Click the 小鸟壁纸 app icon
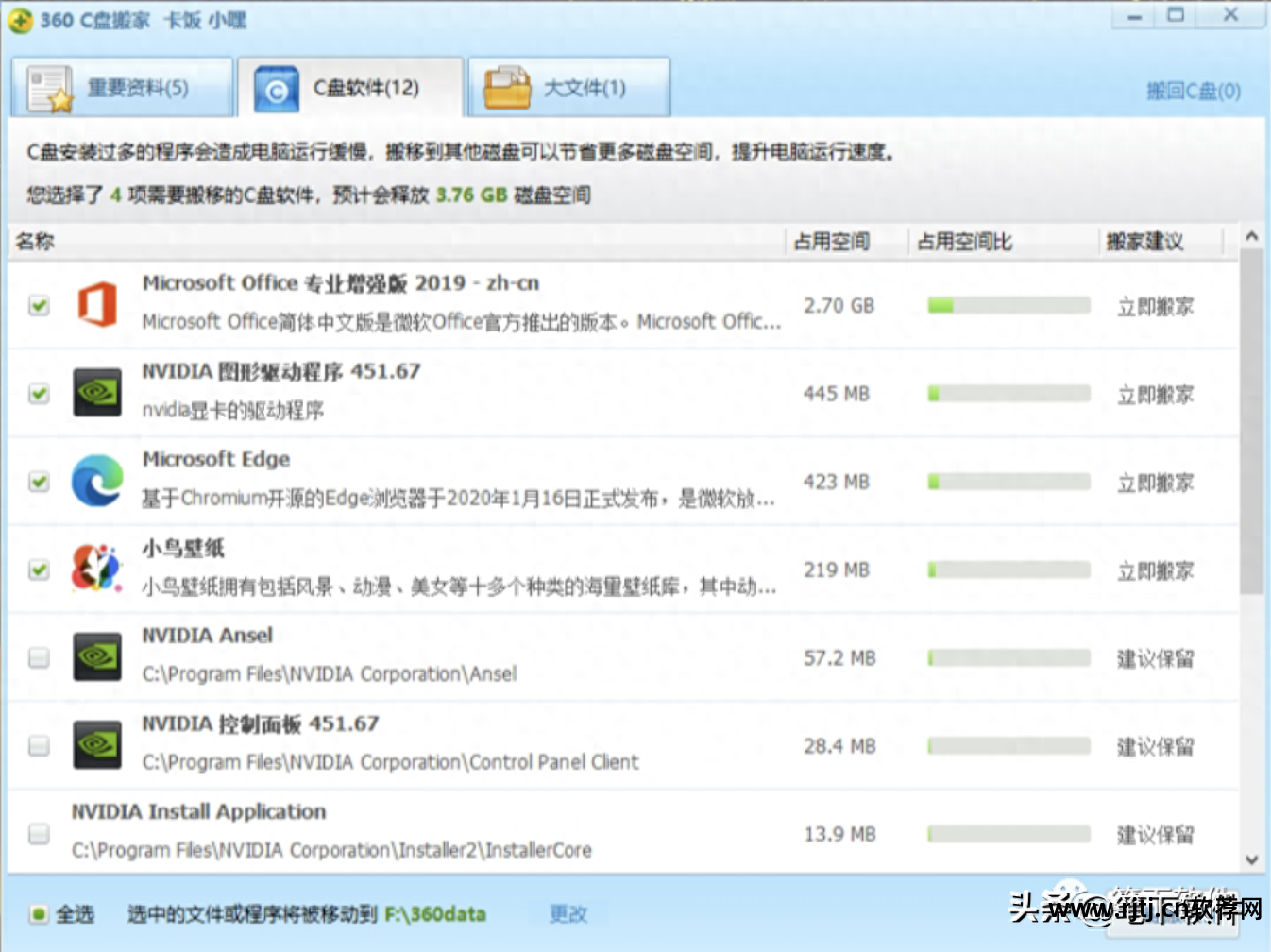Viewport: 1271px width, 952px height. pos(97,569)
